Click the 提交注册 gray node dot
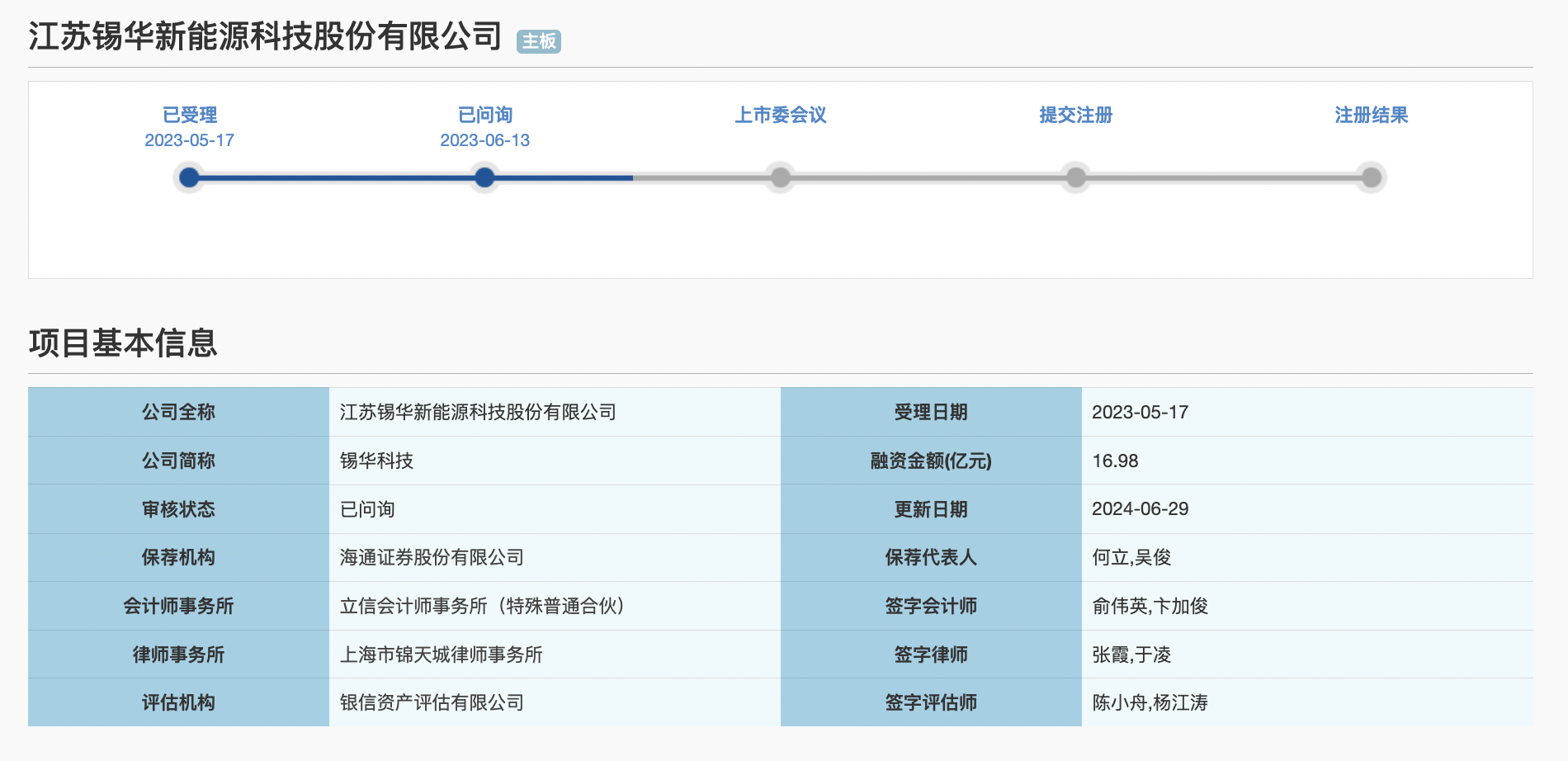Screen dimensions: 1568x761 1074,177
